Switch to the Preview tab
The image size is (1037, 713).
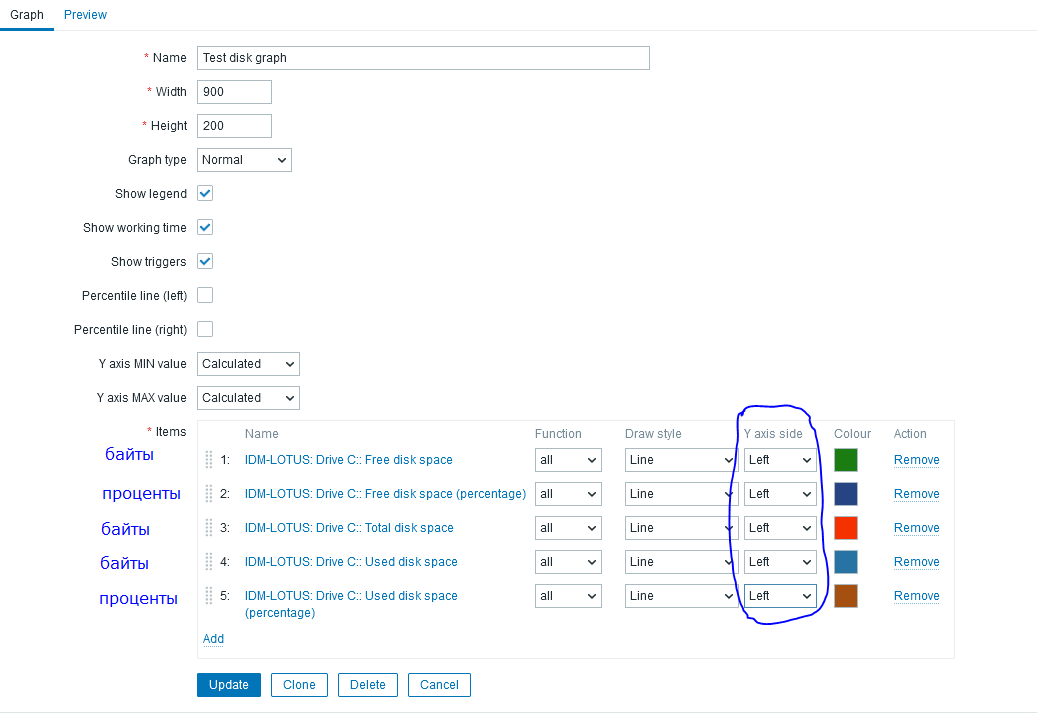tap(85, 15)
